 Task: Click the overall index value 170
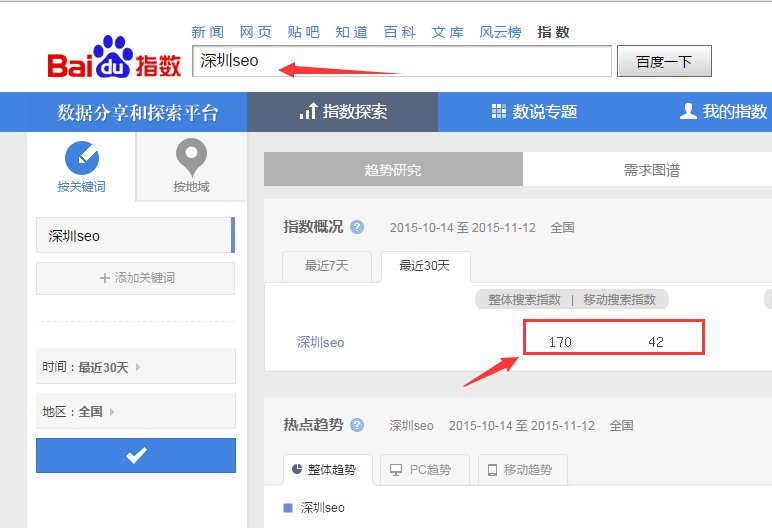tap(560, 342)
